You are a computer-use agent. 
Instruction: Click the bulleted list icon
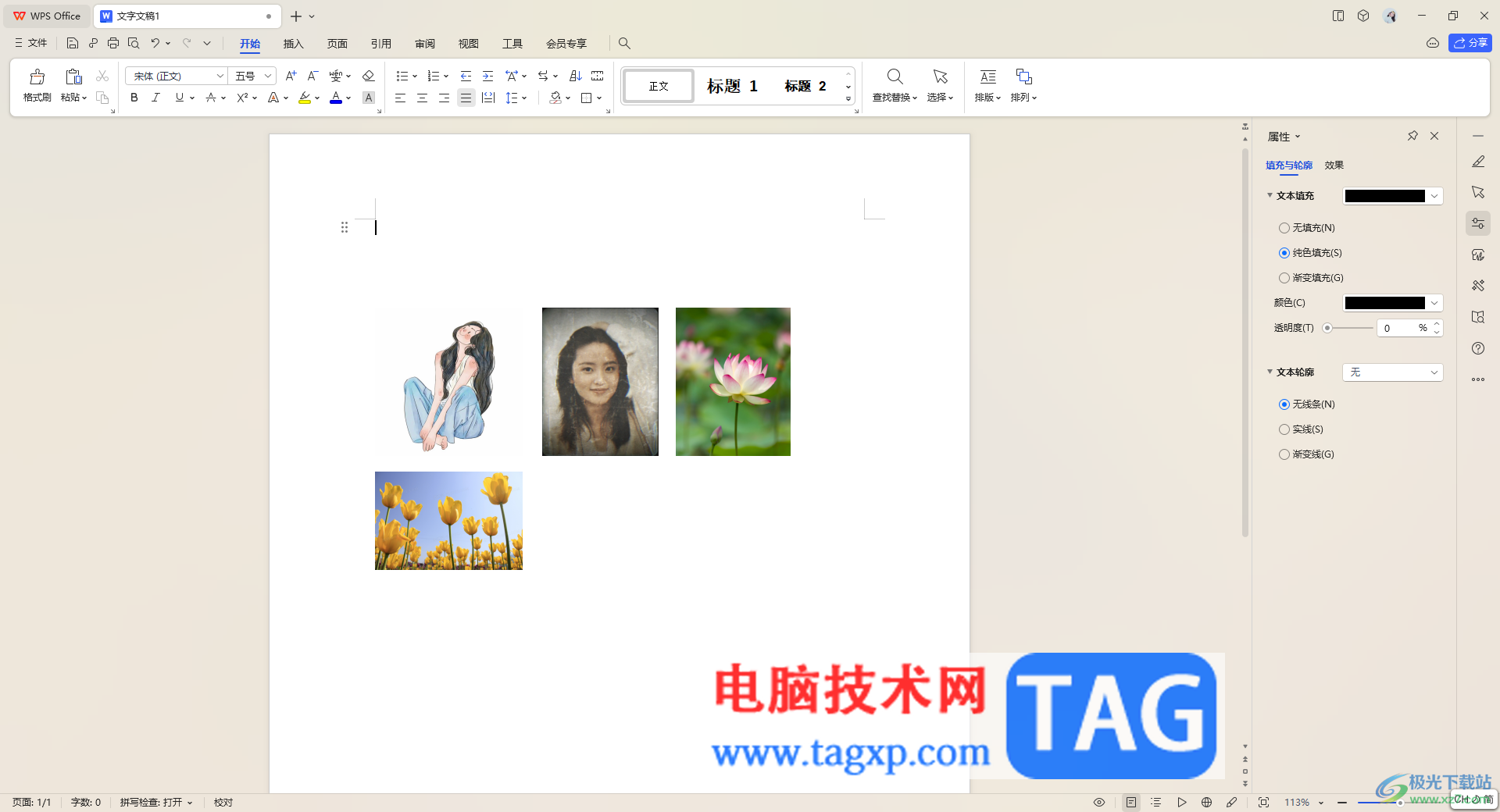click(x=402, y=76)
